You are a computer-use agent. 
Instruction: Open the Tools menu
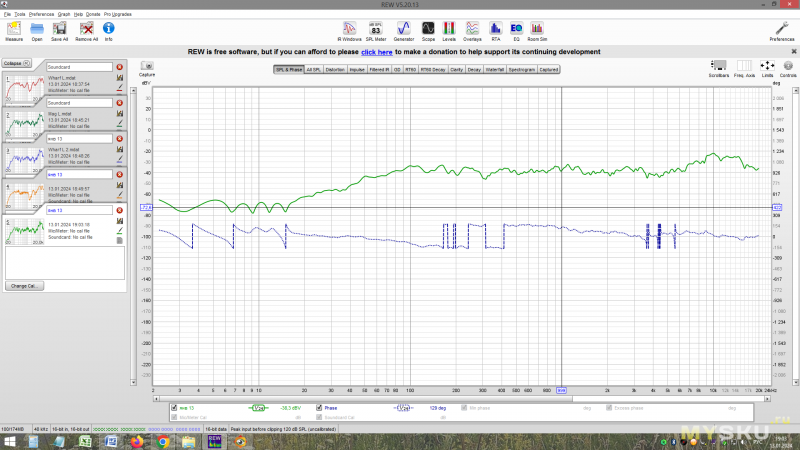[19, 14]
